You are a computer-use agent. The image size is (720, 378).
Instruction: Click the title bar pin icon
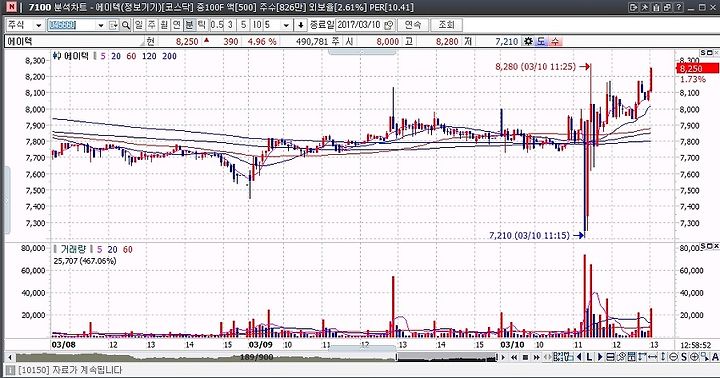click(x=645, y=7)
